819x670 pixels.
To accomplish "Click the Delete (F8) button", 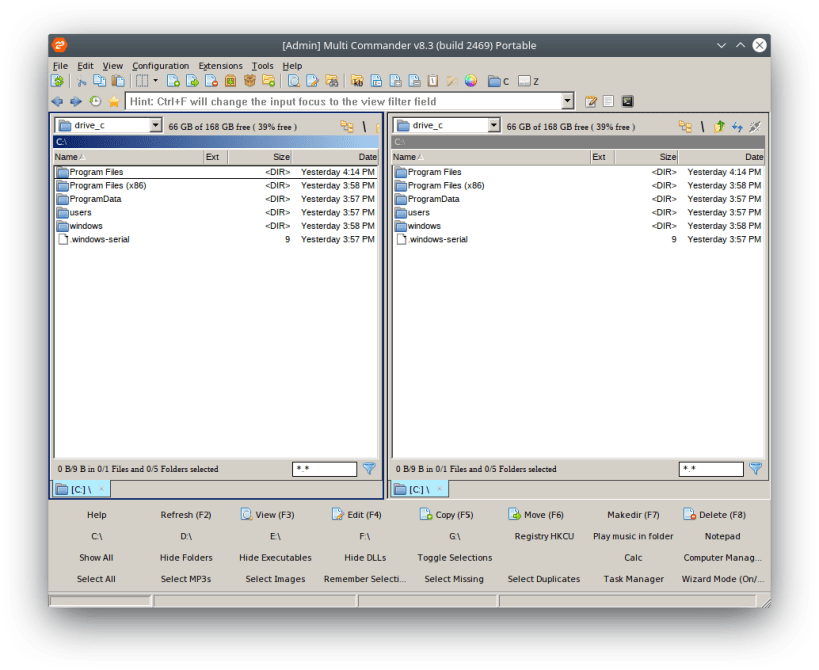I will (715, 515).
